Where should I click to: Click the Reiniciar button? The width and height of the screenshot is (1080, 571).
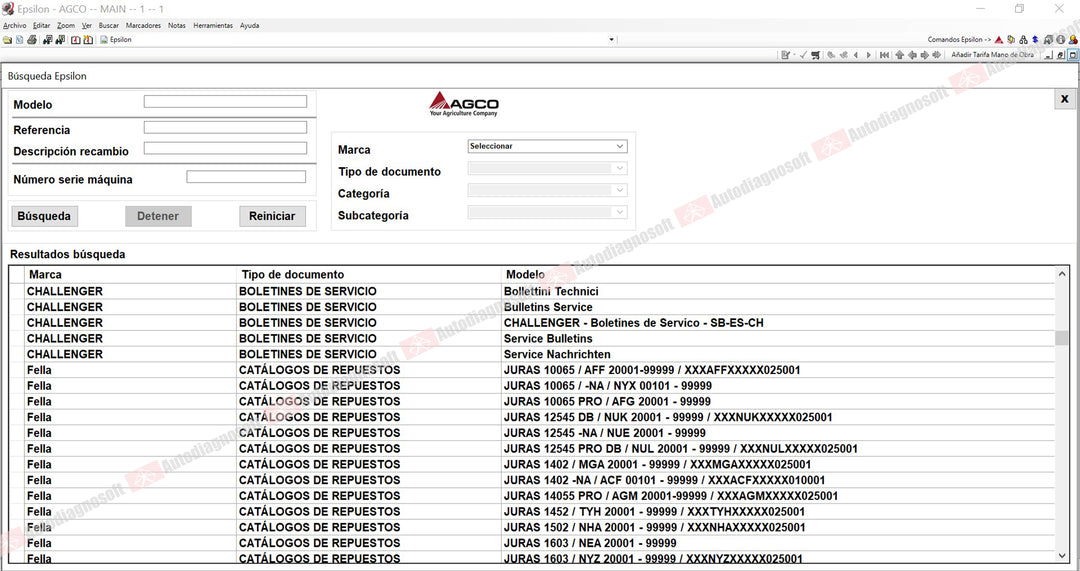(x=272, y=216)
